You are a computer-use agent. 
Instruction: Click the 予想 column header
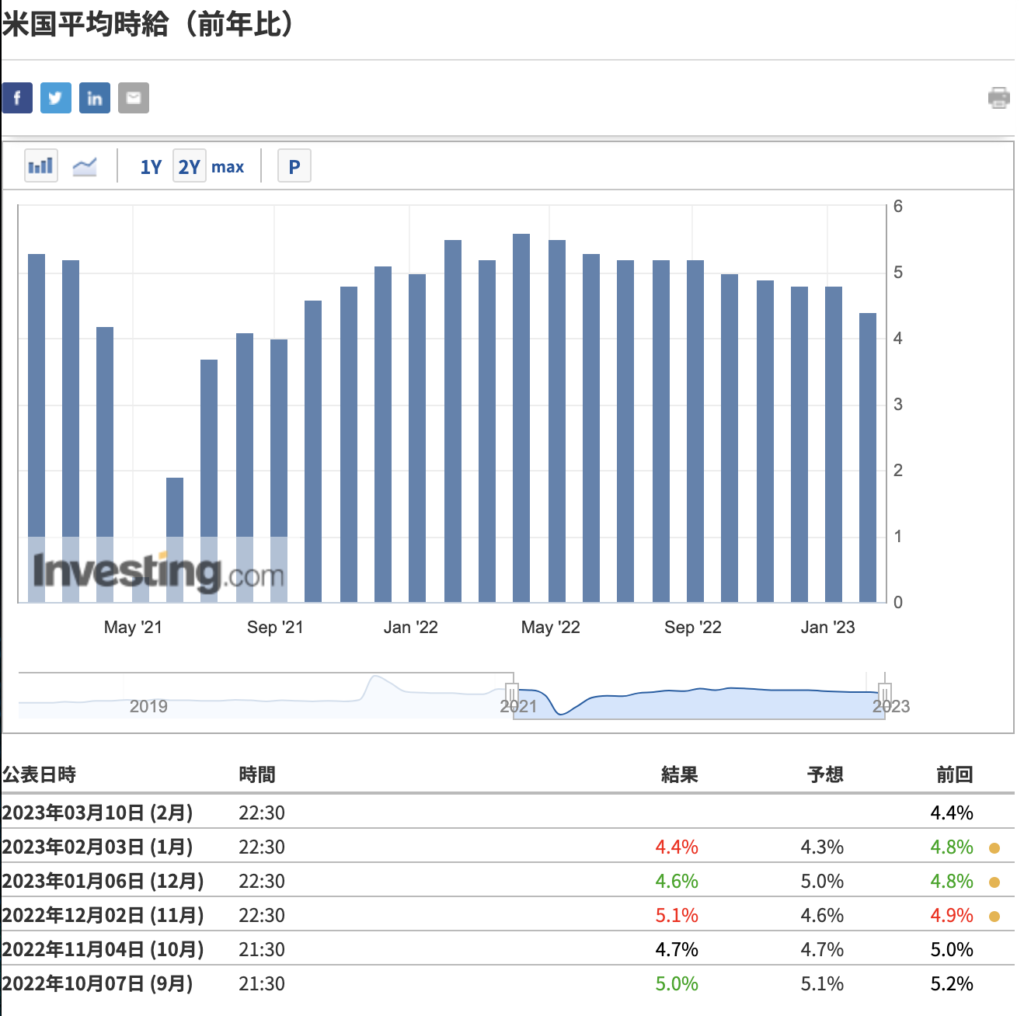click(825, 774)
